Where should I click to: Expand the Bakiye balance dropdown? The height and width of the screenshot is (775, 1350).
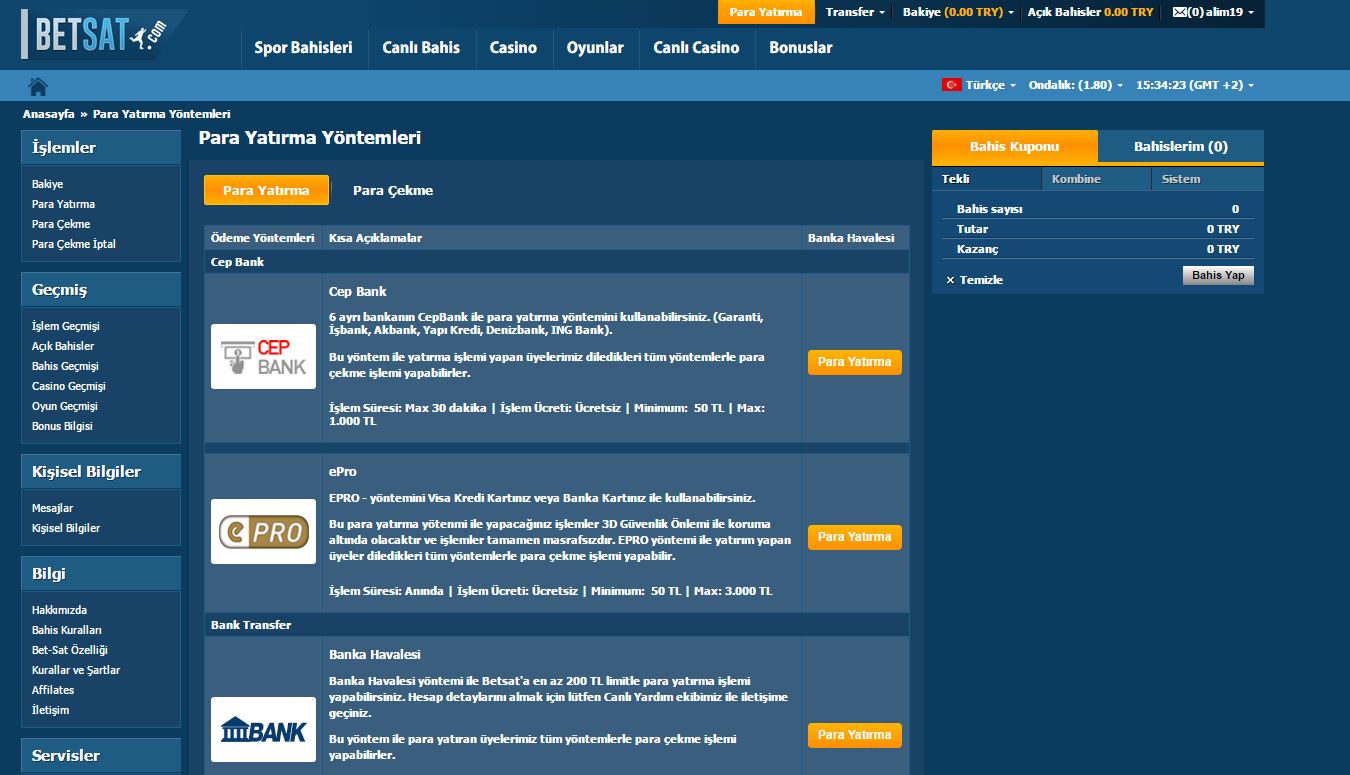click(x=958, y=12)
